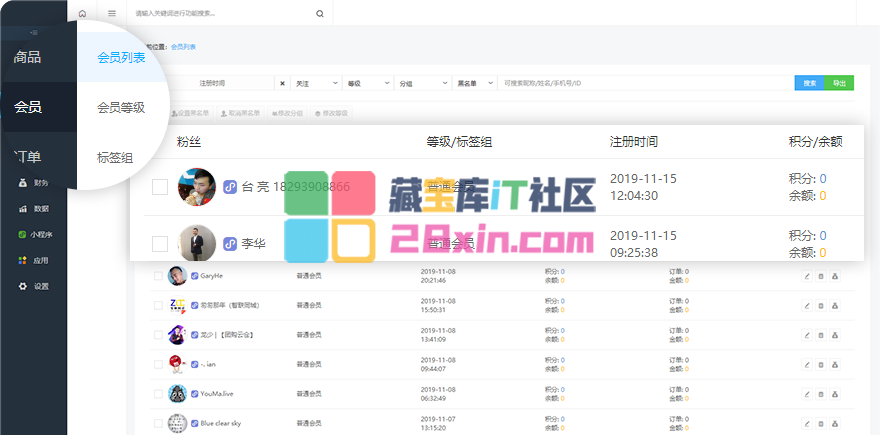Edit YouMa.live with the pencil icon
Viewport: 880px width, 435px height.
(807, 394)
